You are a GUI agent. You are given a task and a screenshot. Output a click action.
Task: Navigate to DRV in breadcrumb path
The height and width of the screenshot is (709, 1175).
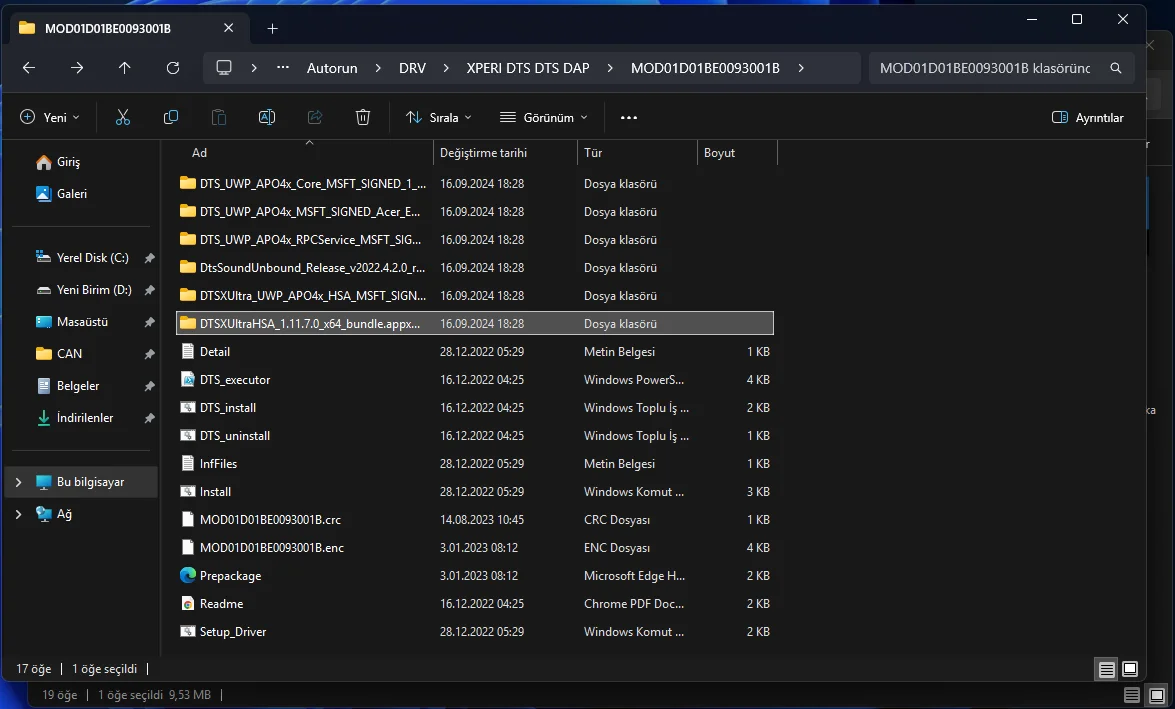412,68
